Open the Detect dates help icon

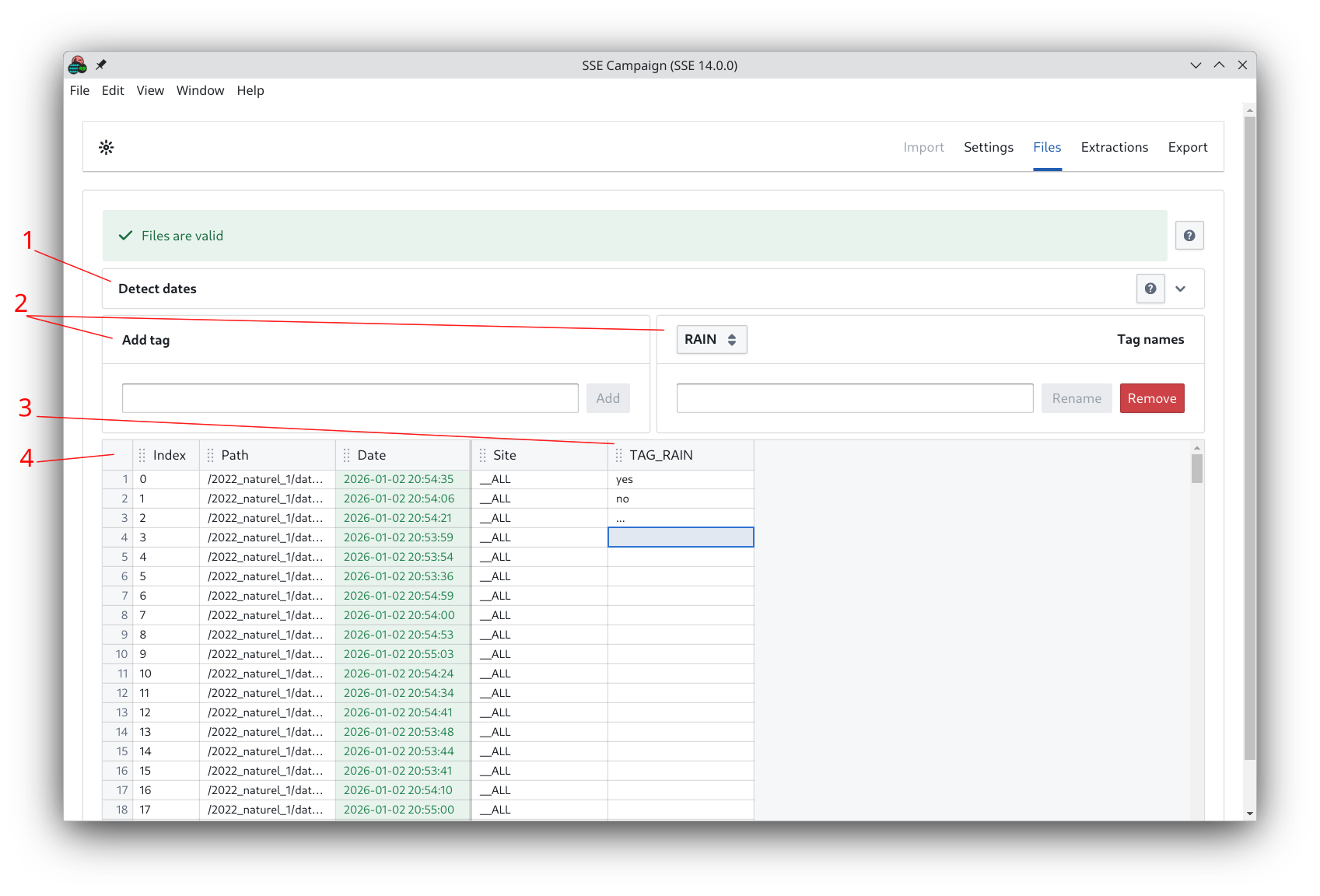click(1150, 289)
